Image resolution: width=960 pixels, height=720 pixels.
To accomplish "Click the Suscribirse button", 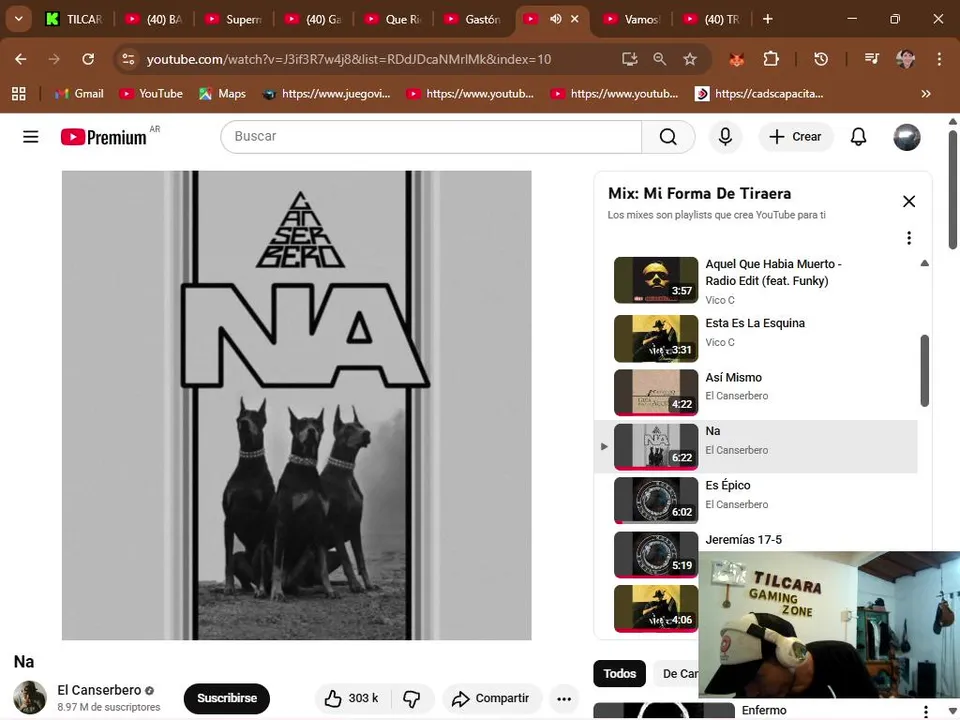I will (x=227, y=698).
